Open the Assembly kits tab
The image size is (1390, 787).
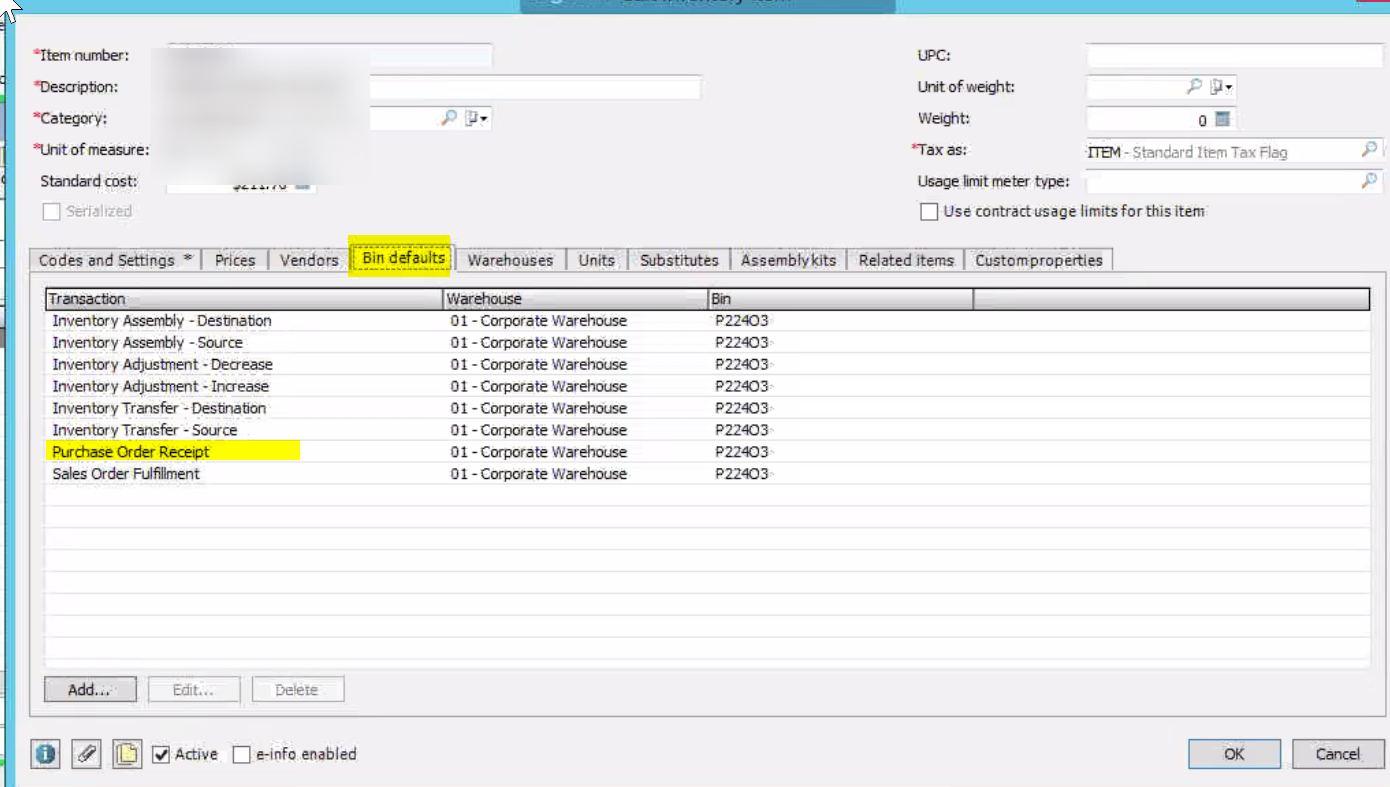tap(788, 260)
